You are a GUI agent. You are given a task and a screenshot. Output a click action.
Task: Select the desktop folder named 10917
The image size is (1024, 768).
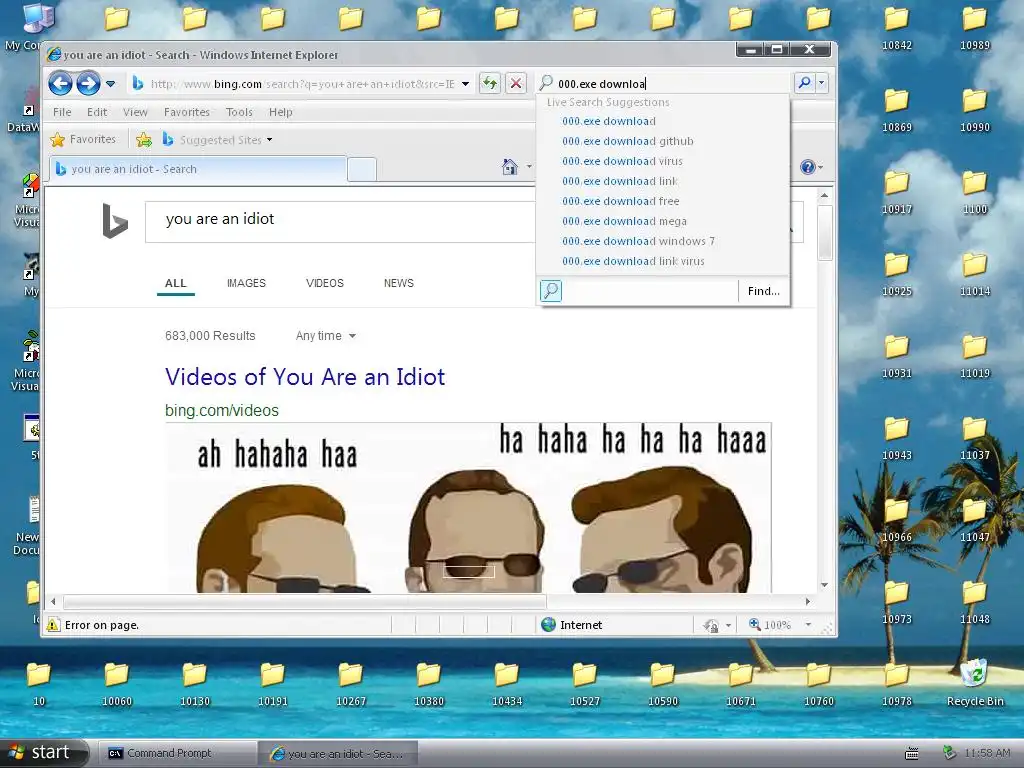pyautogui.click(x=897, y=193)
